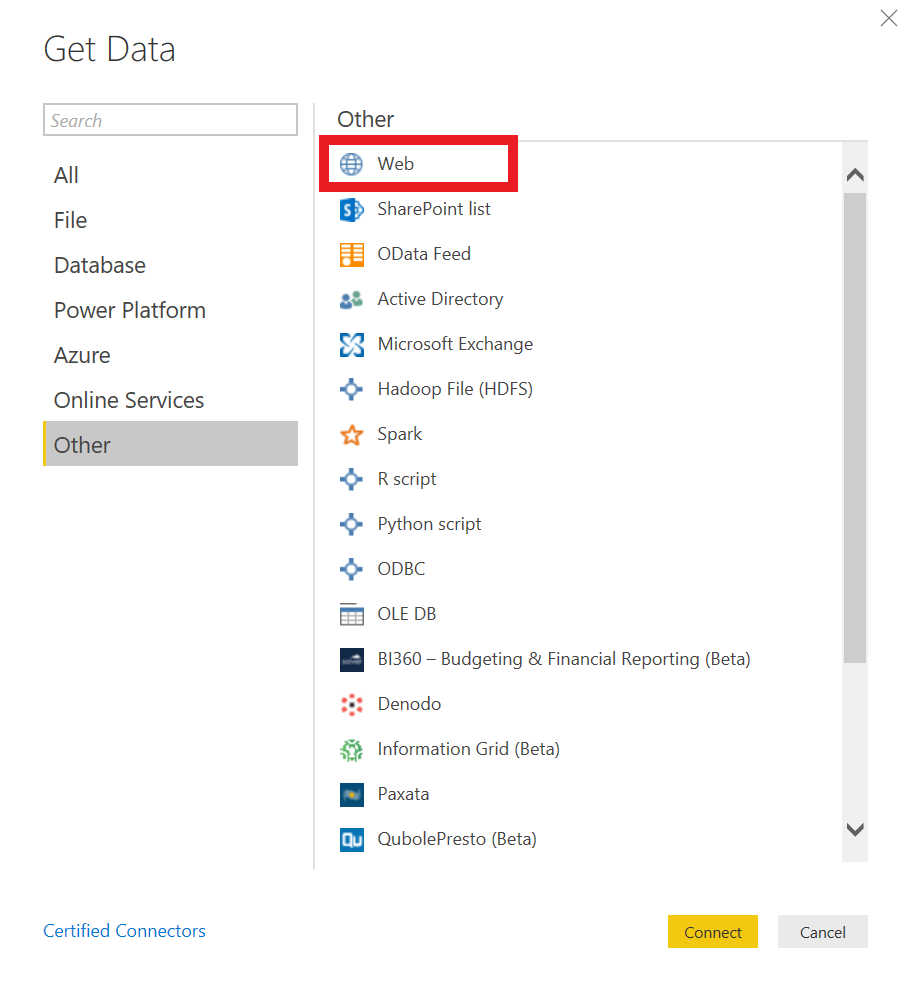Click the Active Directory people icon
The width and height of the screenshot is (908, 988).
pyautogui.click(x=351, y=299)
